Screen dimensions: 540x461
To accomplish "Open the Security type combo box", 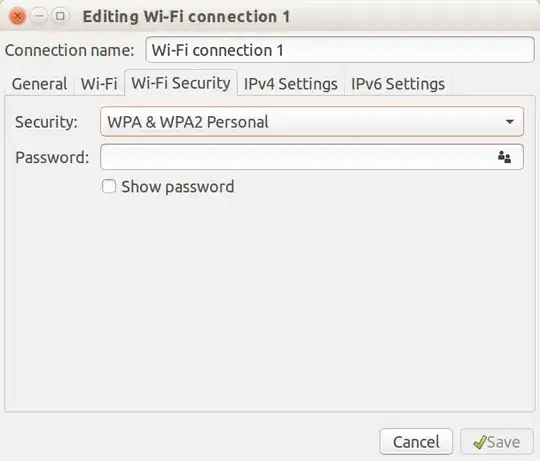I will pos(312,122).
